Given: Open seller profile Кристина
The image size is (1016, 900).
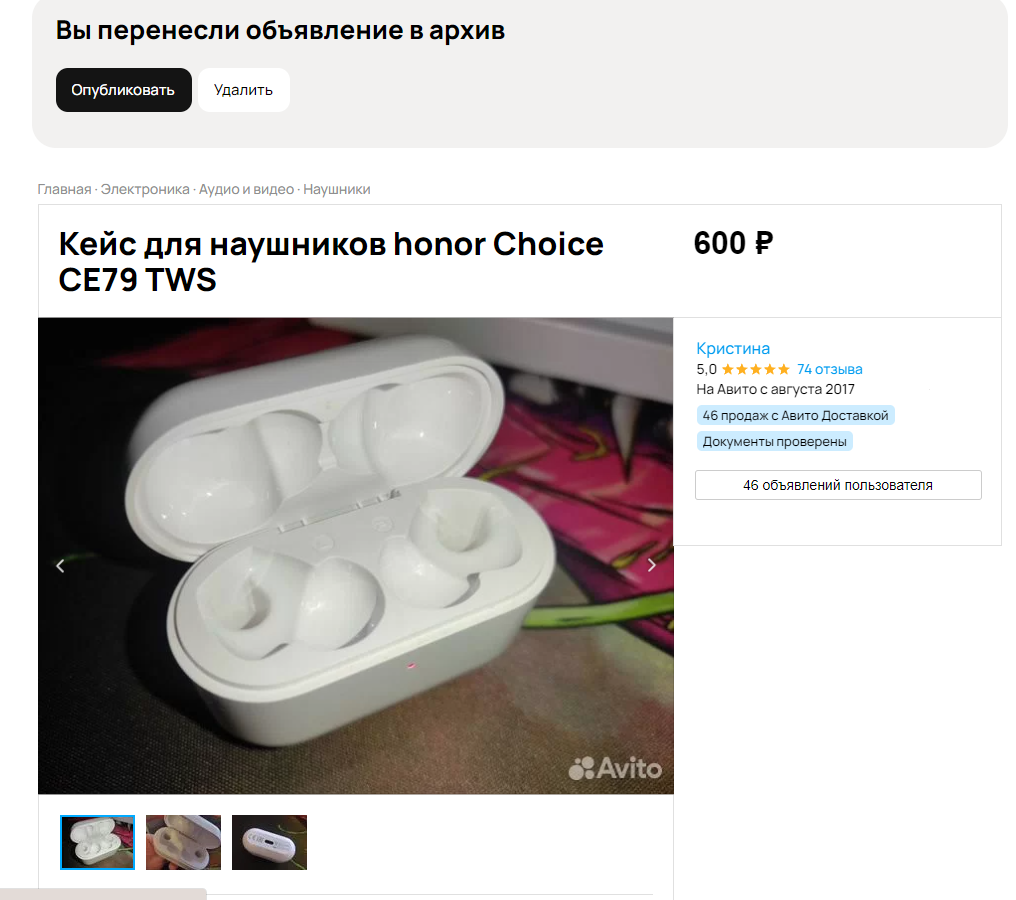Looking at the screenshot, I should pyautogui.click(x=733, y=349).
